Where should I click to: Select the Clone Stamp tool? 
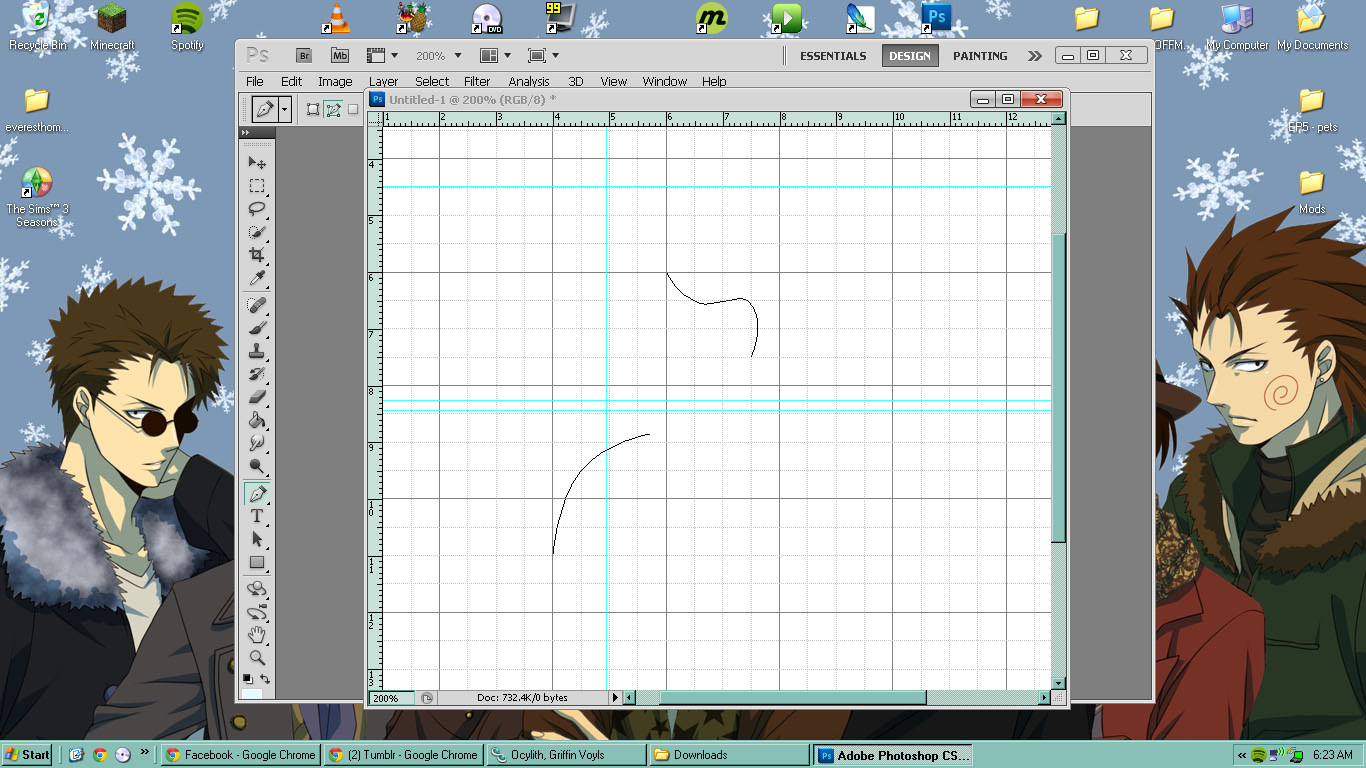[257, 351]
